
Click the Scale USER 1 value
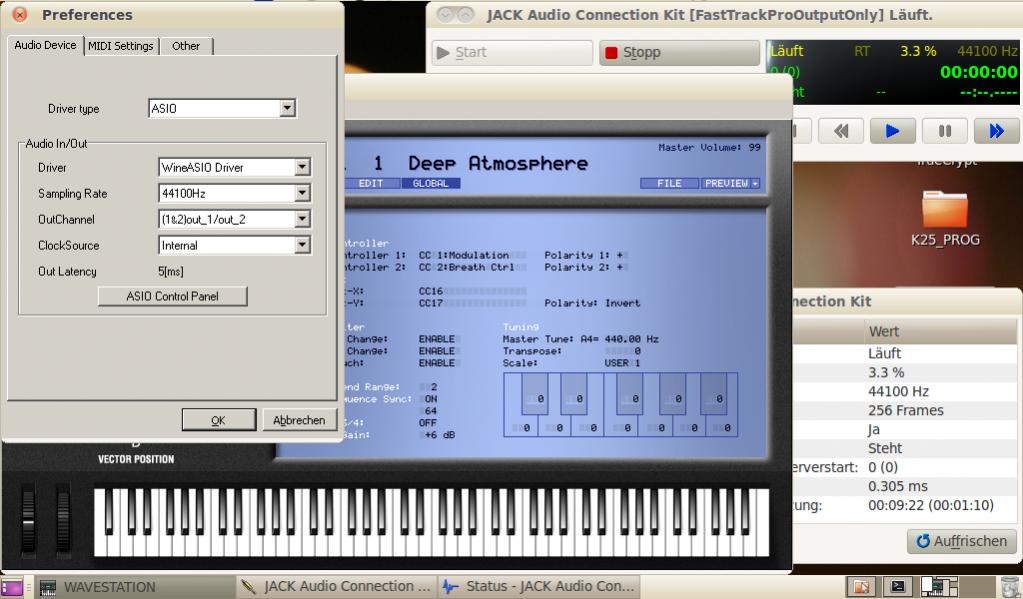[622, 363]
